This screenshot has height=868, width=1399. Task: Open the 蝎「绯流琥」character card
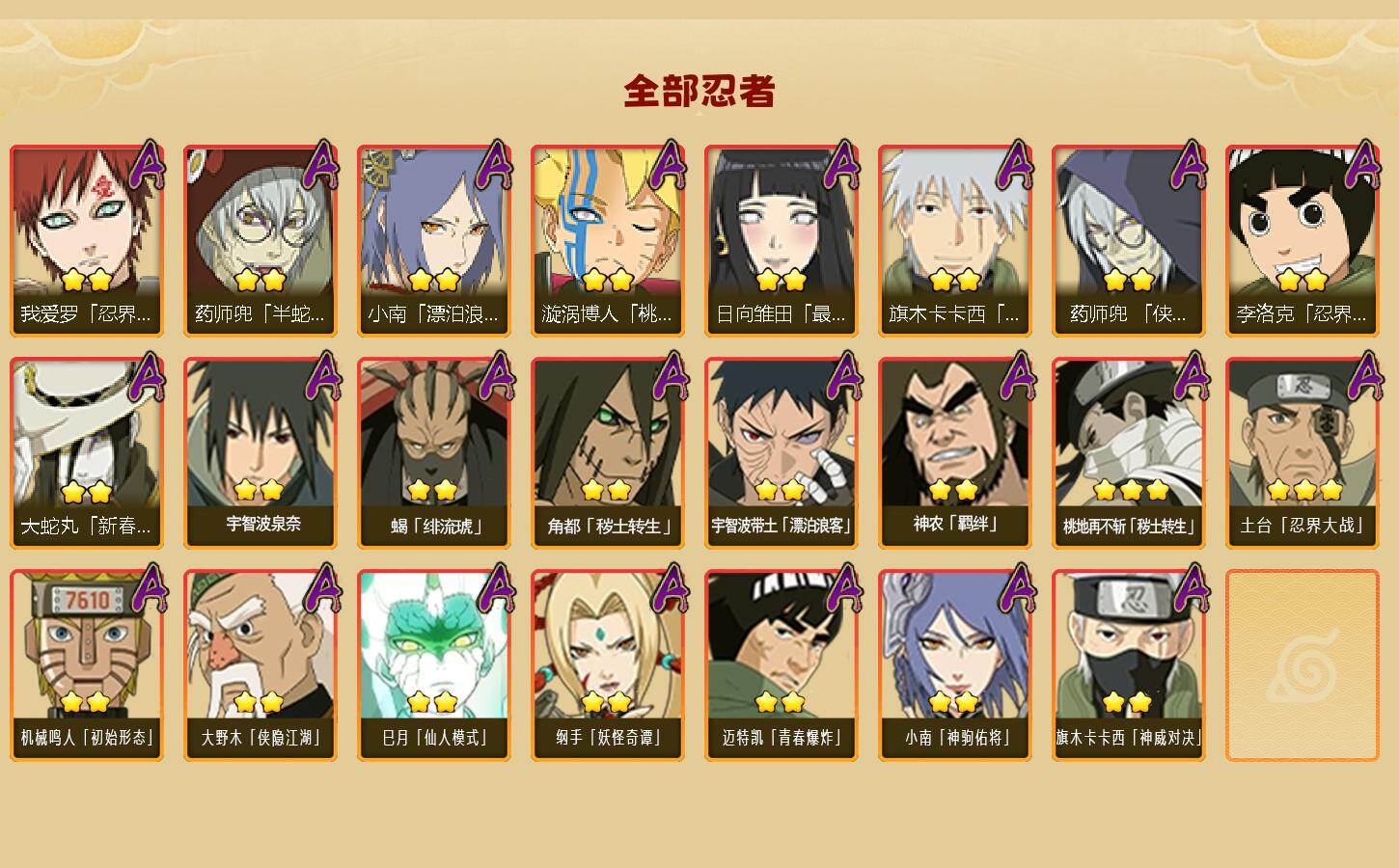[x=434, y=453]
